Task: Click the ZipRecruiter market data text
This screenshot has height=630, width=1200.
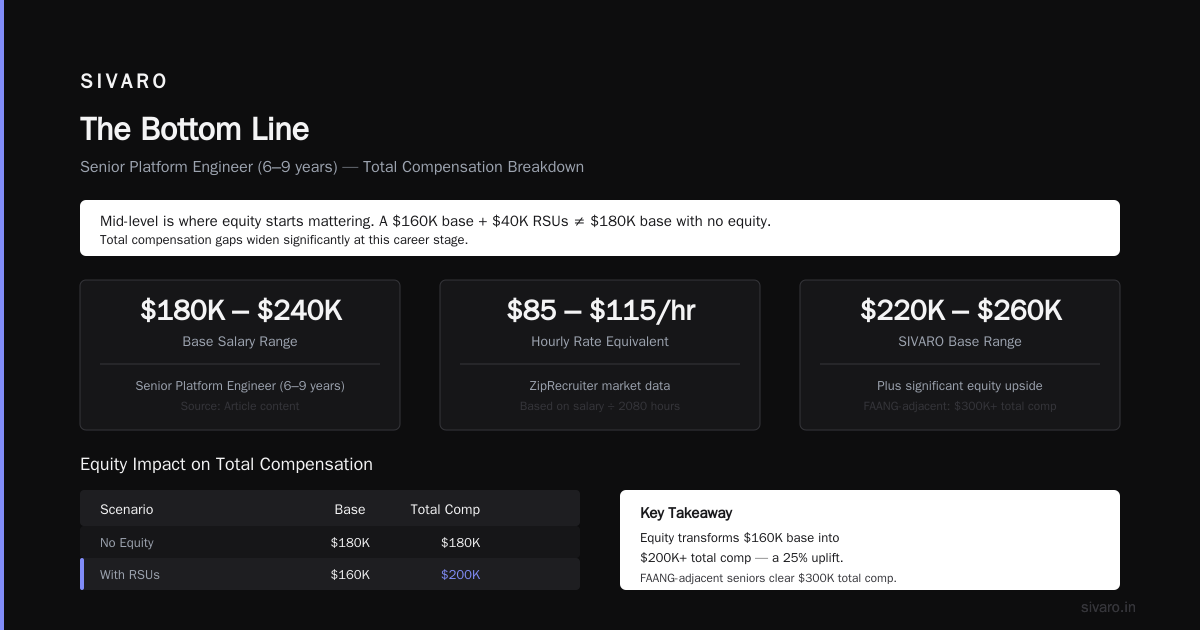Action: click(600, 386)
